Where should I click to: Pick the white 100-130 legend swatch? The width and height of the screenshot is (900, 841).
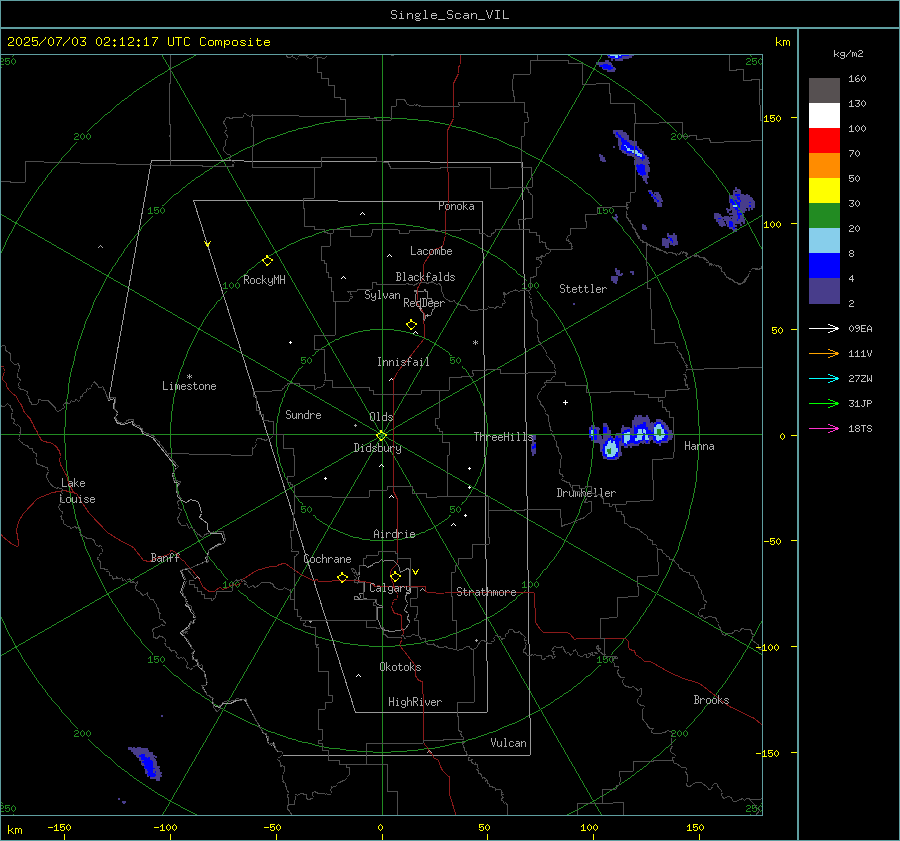(x=824, y=116)
